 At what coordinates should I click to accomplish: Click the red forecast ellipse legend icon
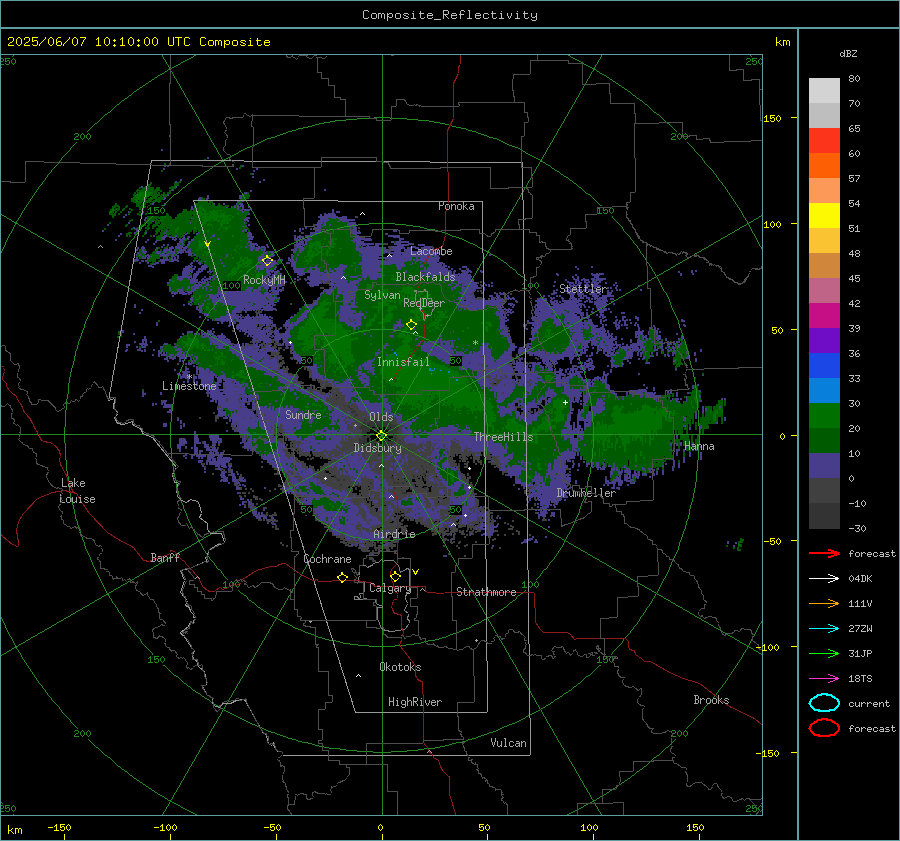[x=824, y=728]
